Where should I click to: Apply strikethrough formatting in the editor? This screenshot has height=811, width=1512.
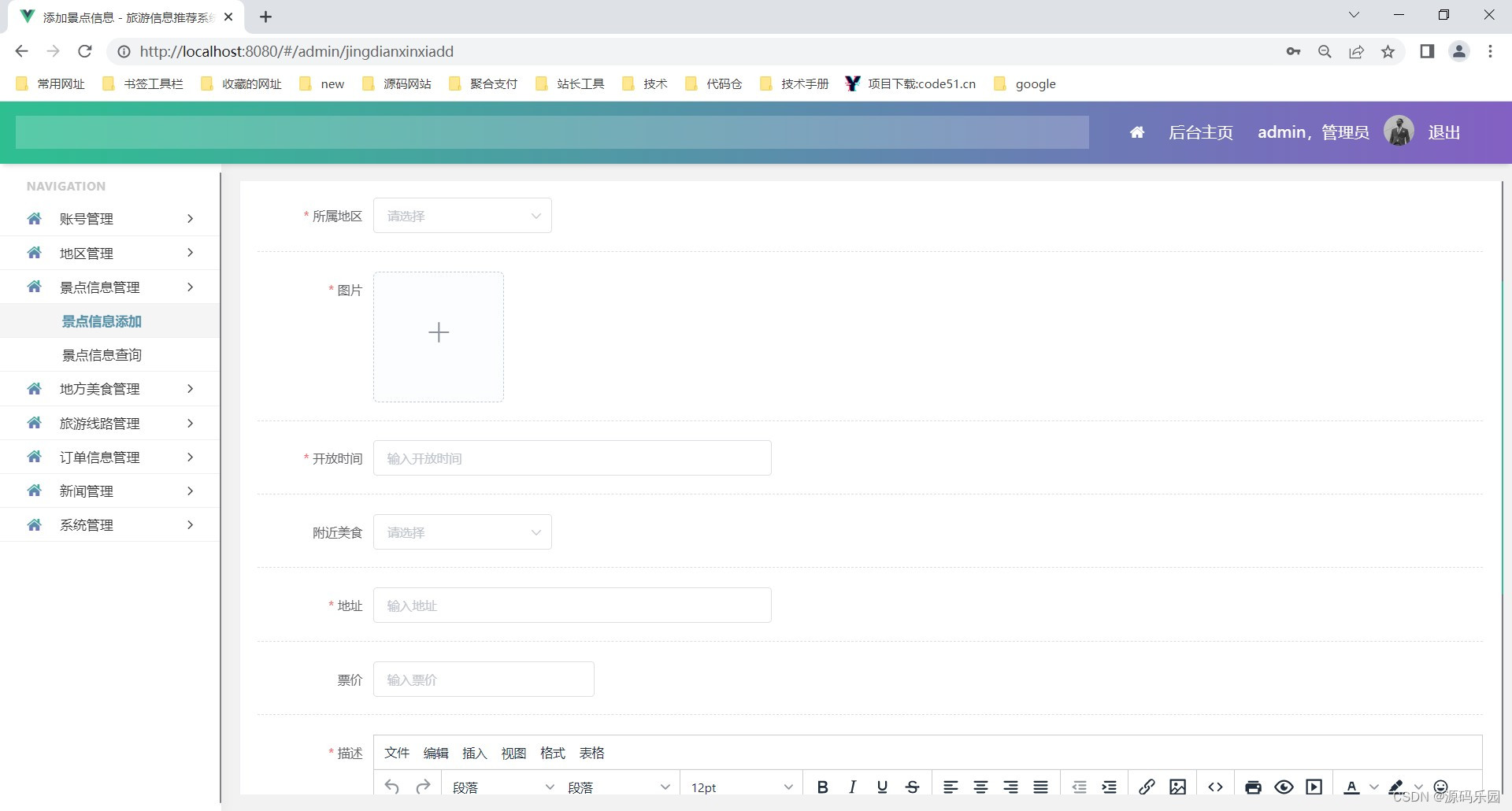tap(911, 786)
